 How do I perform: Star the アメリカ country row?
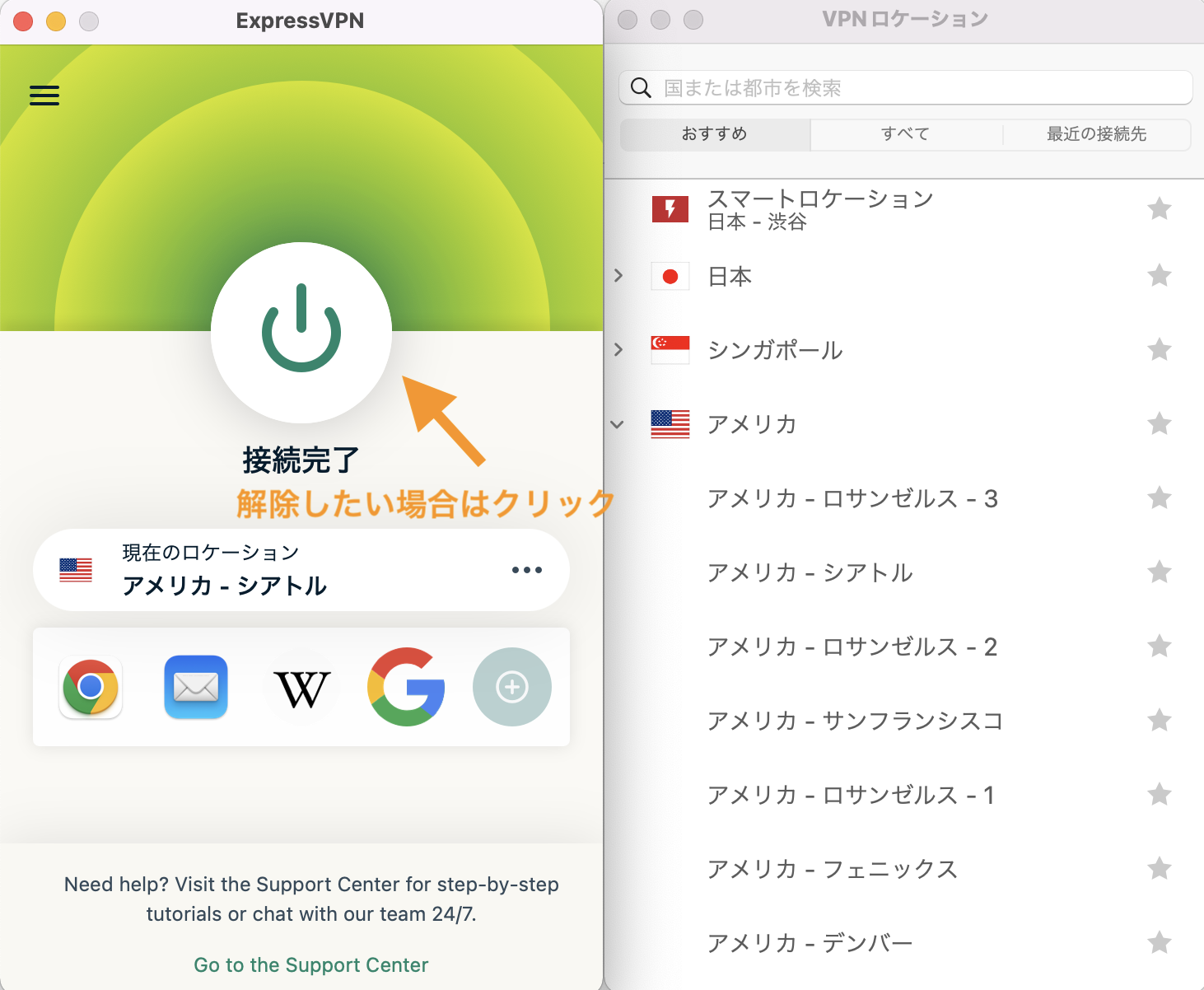coord(1160,423)
